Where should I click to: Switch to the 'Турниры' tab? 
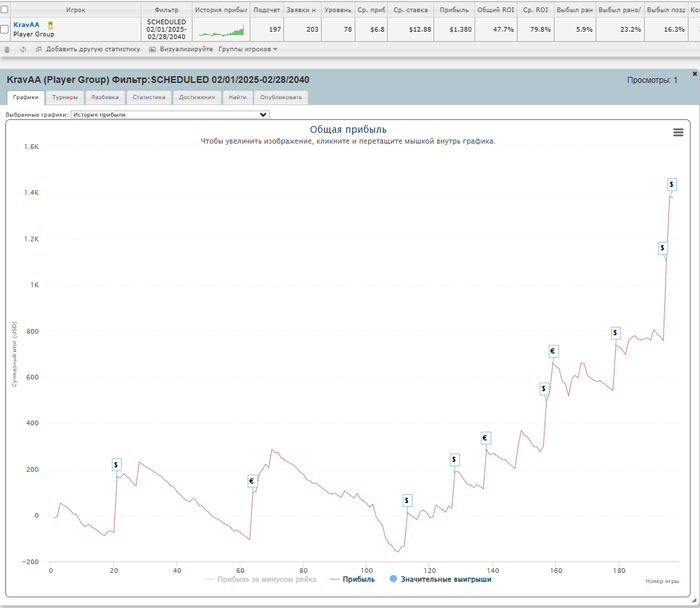[x=65, y=98]
